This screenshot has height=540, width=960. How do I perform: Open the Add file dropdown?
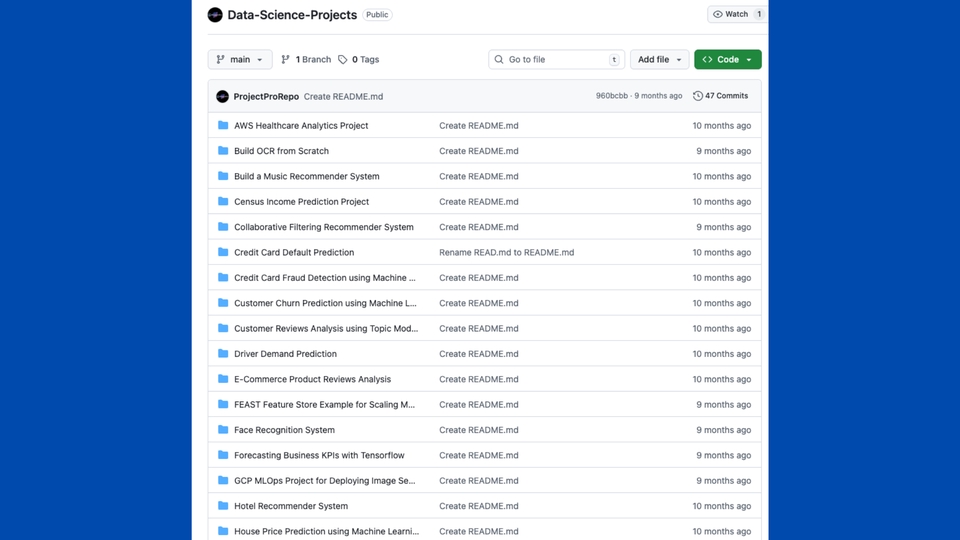(659, 59)
